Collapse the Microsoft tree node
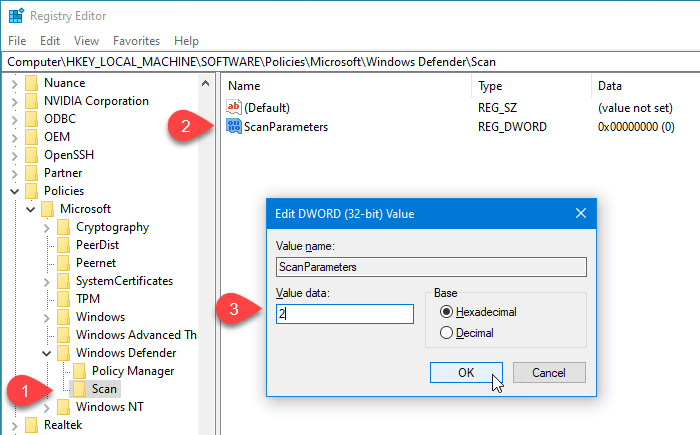The width and height of the screenshot is (700, 435). point(30,209)
